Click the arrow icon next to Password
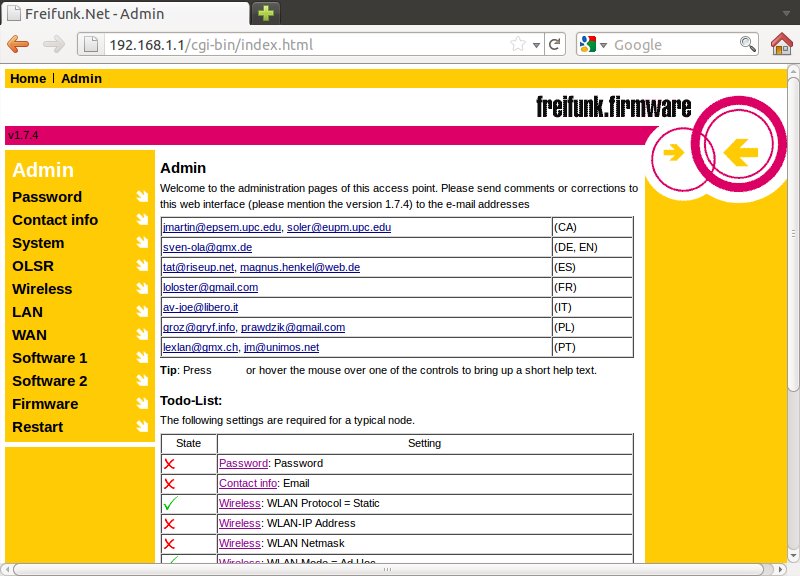The image size is (800, 576). point(142,196)
